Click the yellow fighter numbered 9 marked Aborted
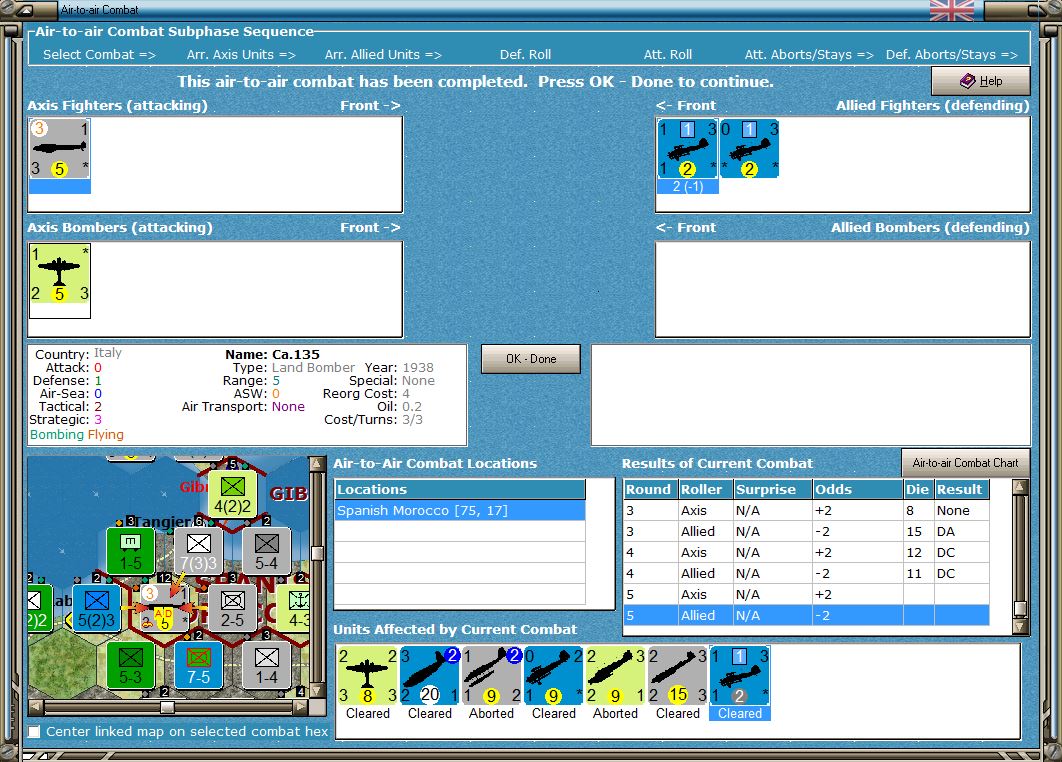 [x=616, y=676]
